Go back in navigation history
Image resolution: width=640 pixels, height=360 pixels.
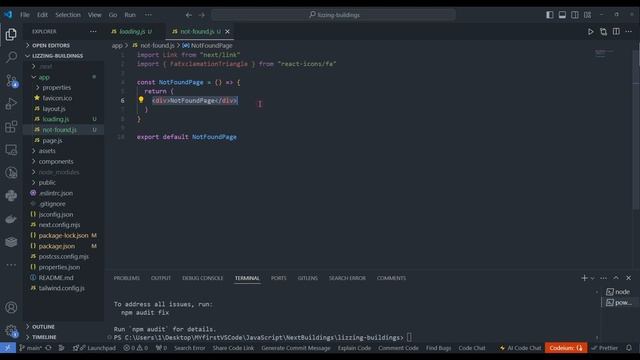(189, 15)
